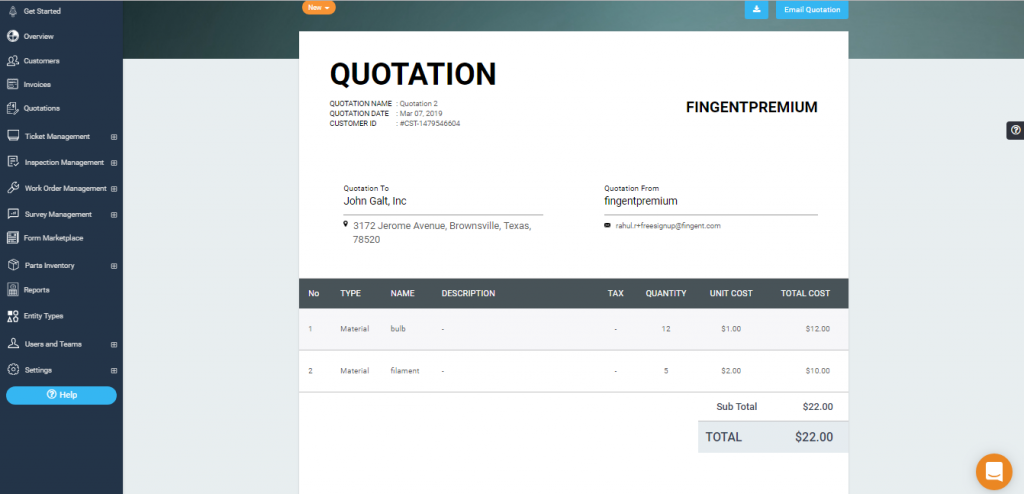The width and height of the screenshot is (1024, 494).
Task: Expand the Work Order Management submenu
Action: pos(114,189)
